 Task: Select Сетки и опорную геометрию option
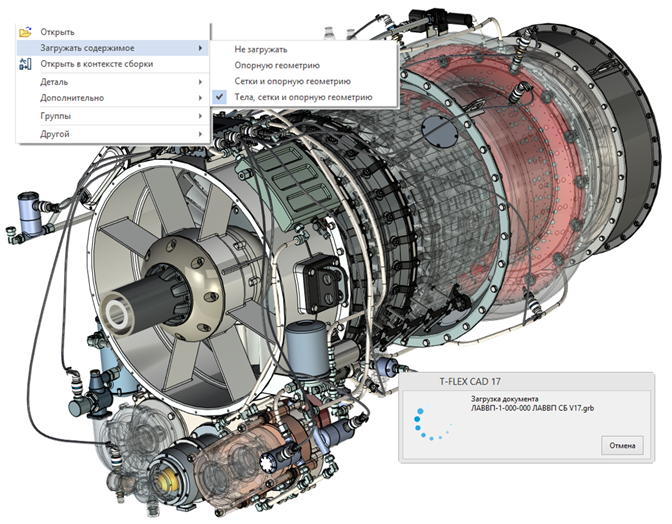pyautogui.click(x=303, y=81)
